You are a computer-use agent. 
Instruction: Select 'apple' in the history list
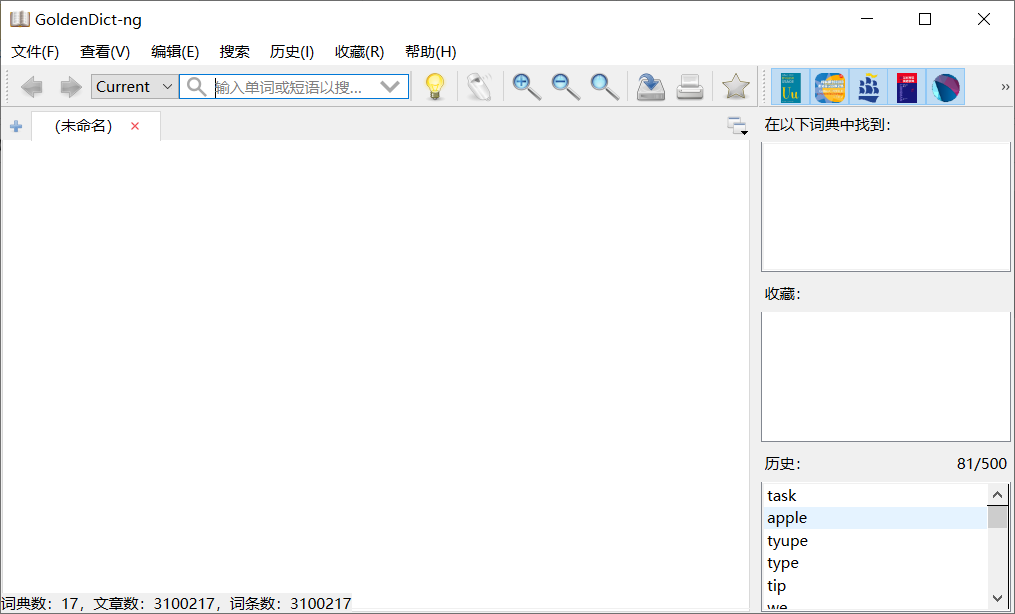pos(875,518)
